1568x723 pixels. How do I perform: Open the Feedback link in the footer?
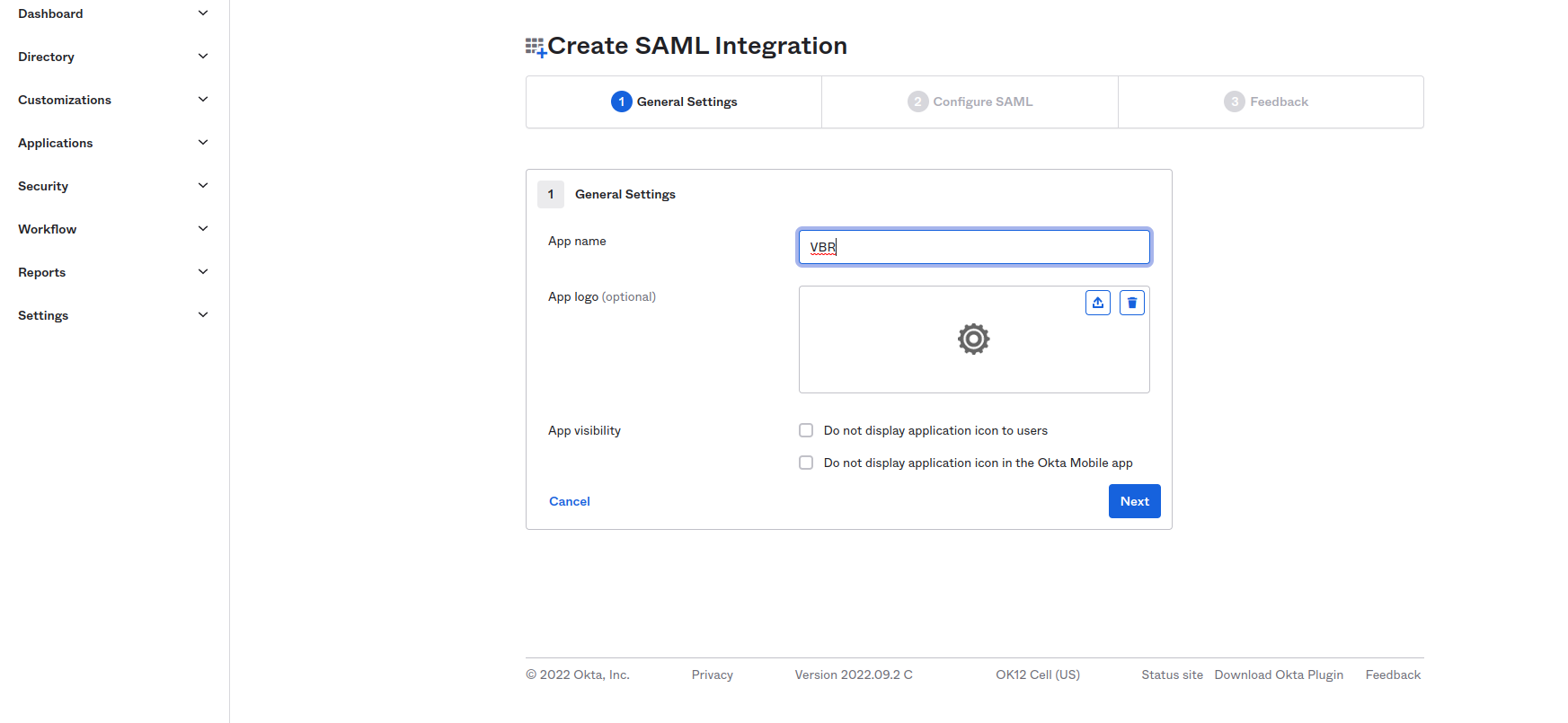pyautogui.click(x=1393, y=675)
